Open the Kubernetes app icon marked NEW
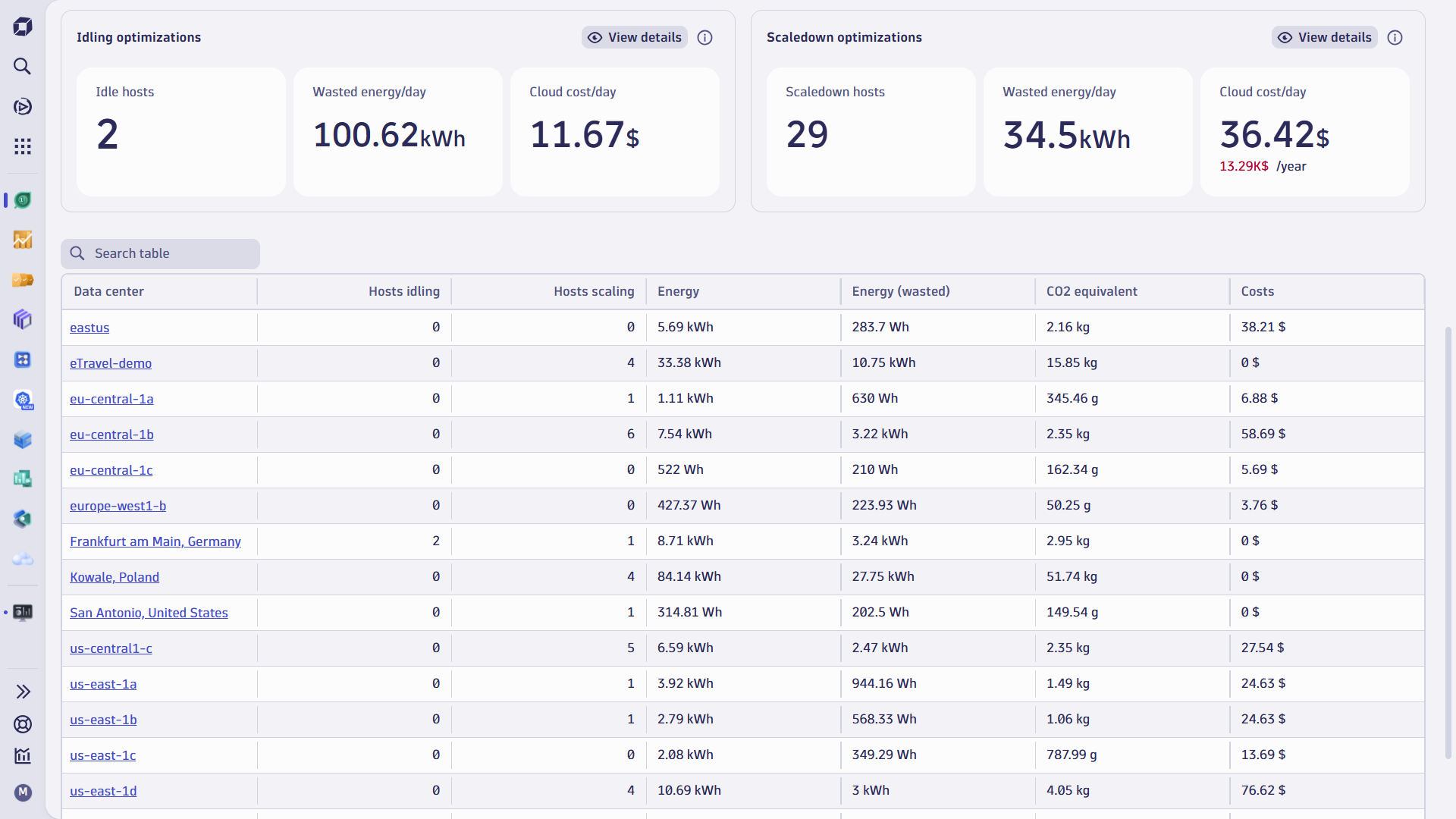The width and height of the screenshot is (1456, 819). click(x=23, y=400)
